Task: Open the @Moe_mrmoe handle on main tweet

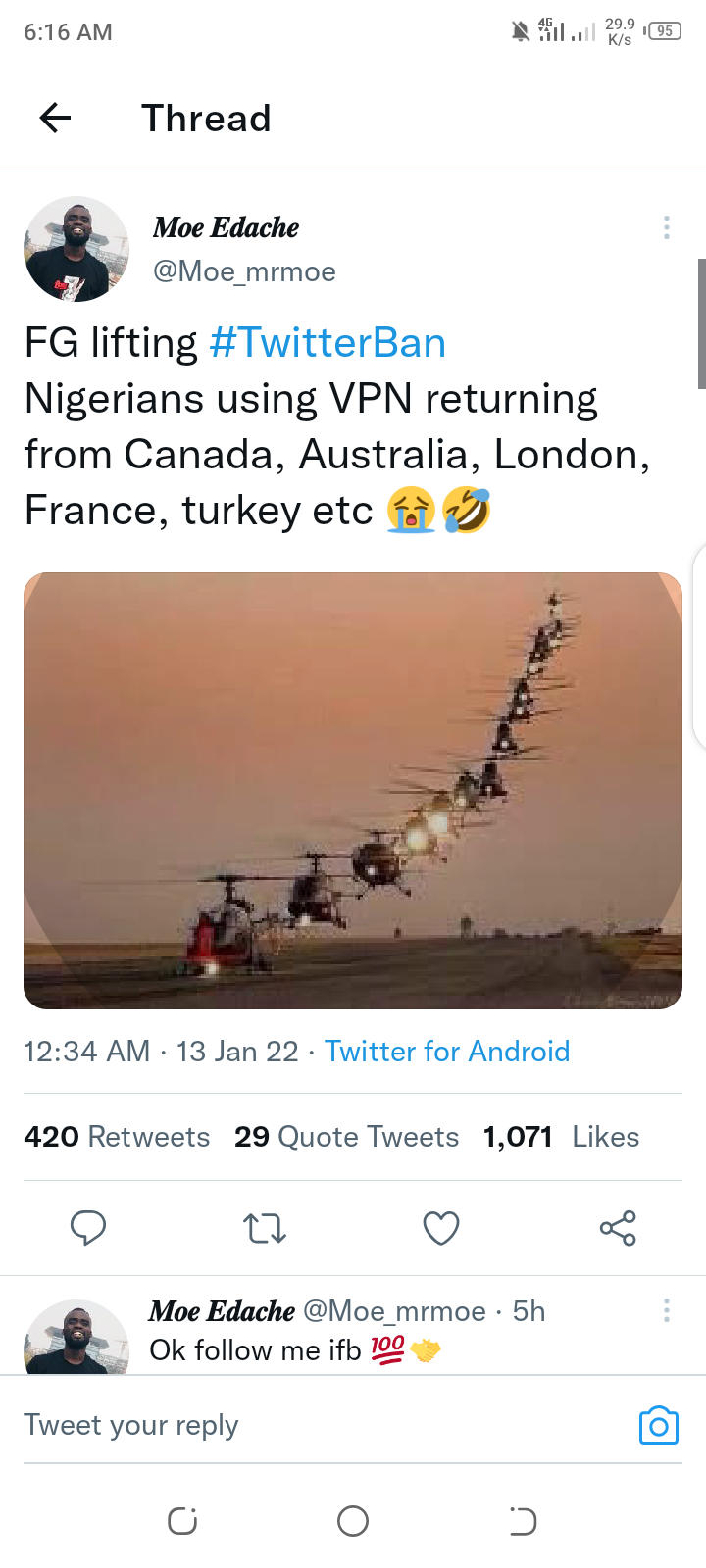Action: pyautogui.click(x=244, y=271)
